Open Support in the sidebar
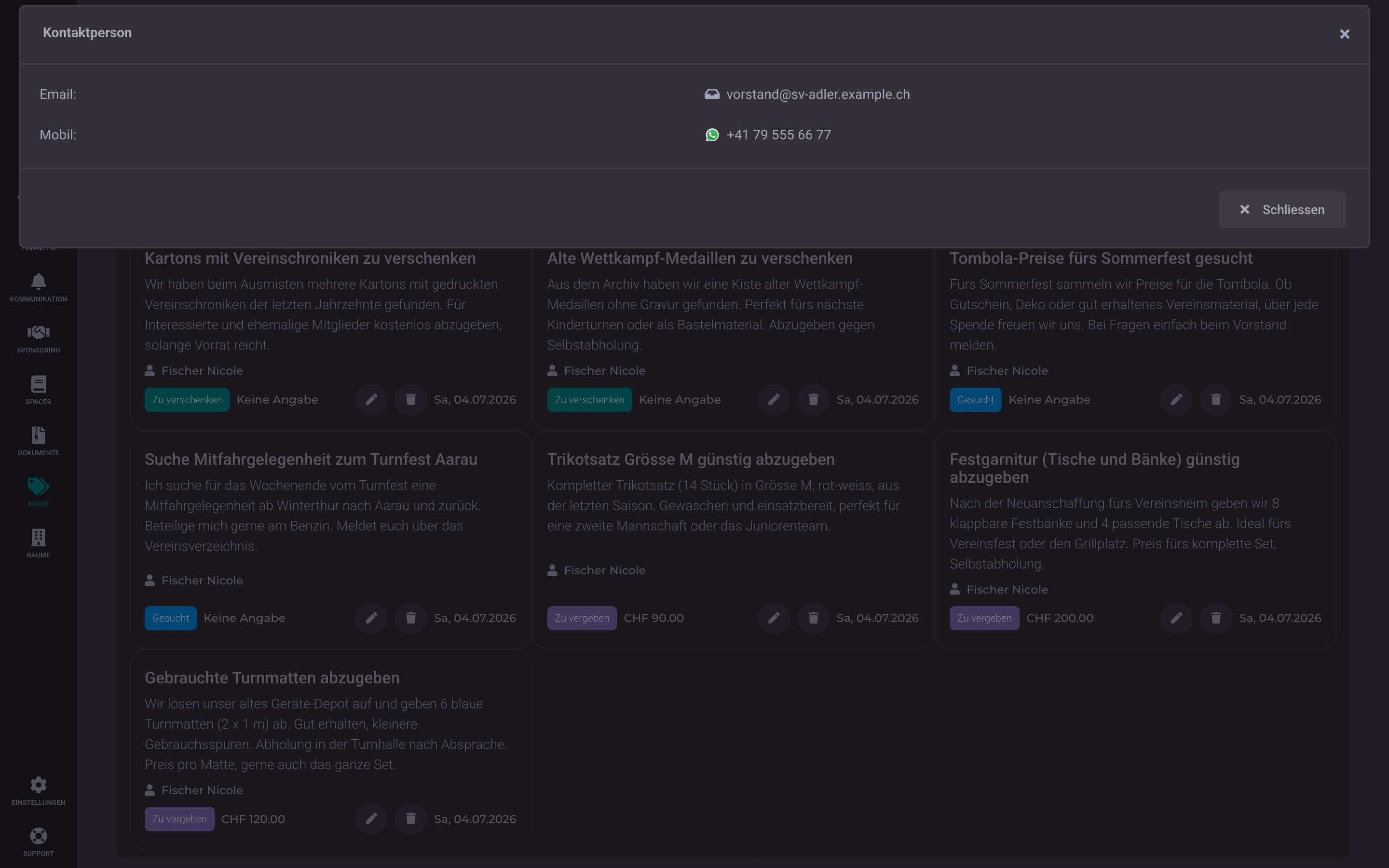Viewport: 1389px width, 868px height. pos(39,842)
